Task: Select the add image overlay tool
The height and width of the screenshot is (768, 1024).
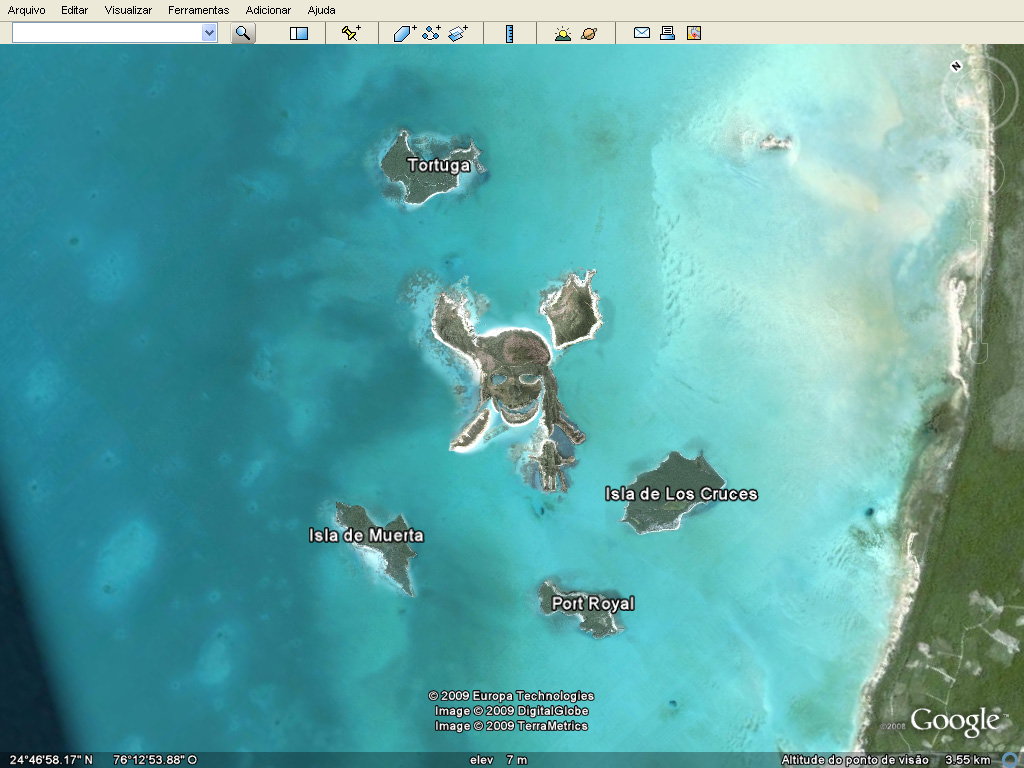Action: click(x=458, y=33)
